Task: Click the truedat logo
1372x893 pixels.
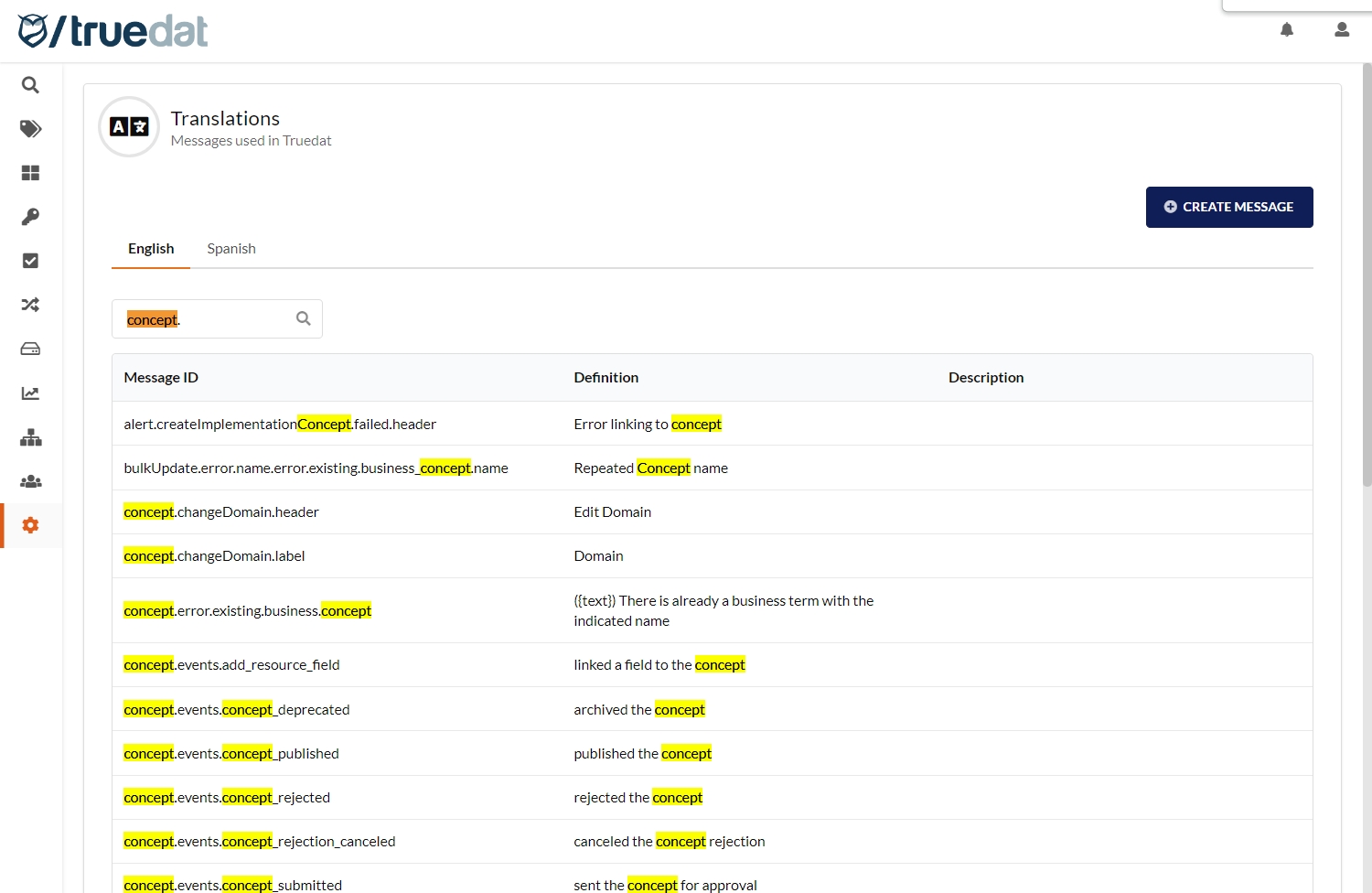Action: click(x=113, y=31)
